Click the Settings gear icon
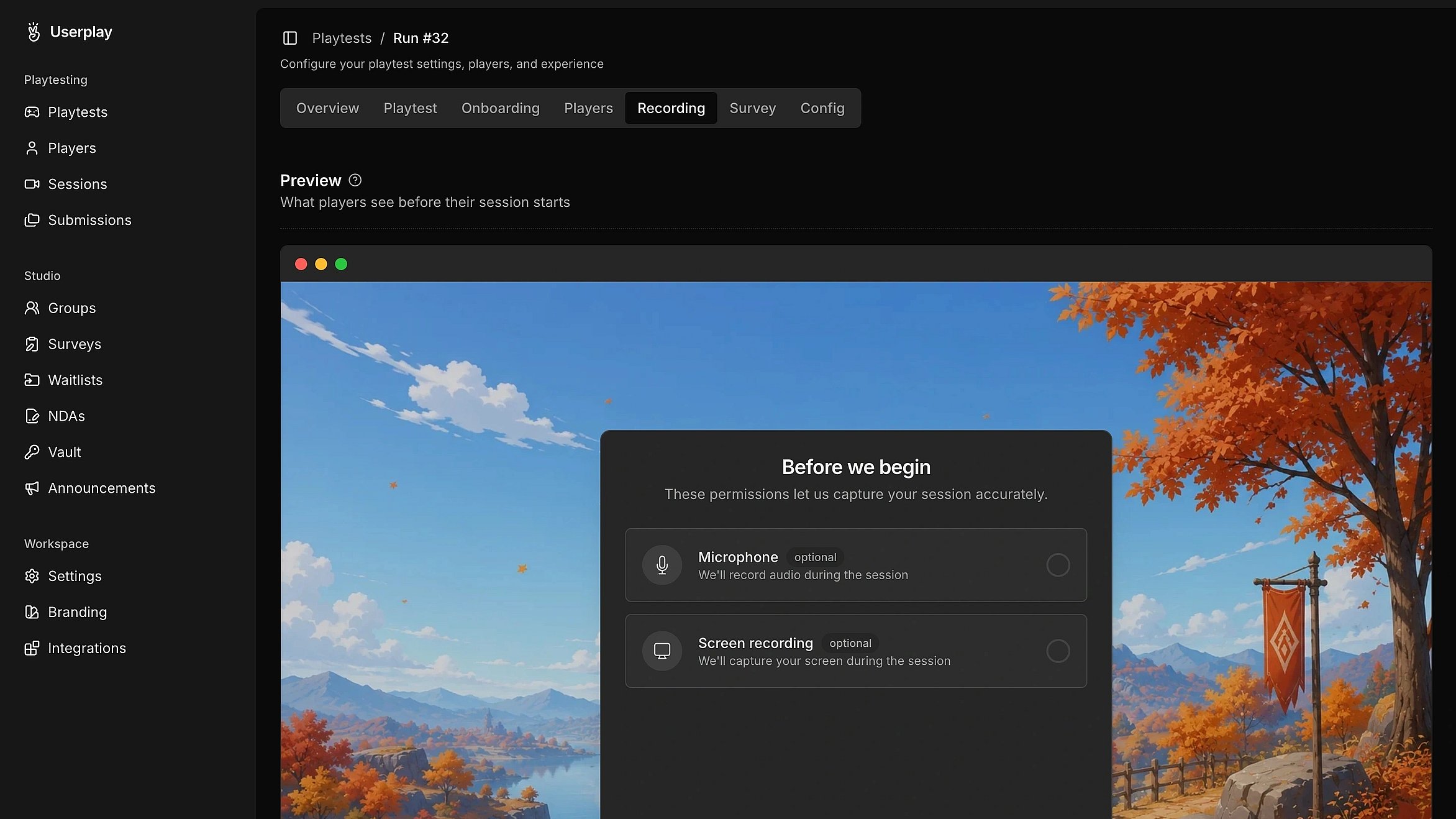The image size is (1456, 819). click(32, 576)
